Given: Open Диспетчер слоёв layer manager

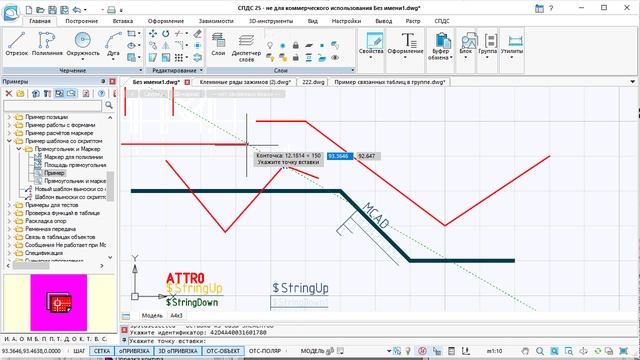Looking at the screenshot, I should [246, 47].
